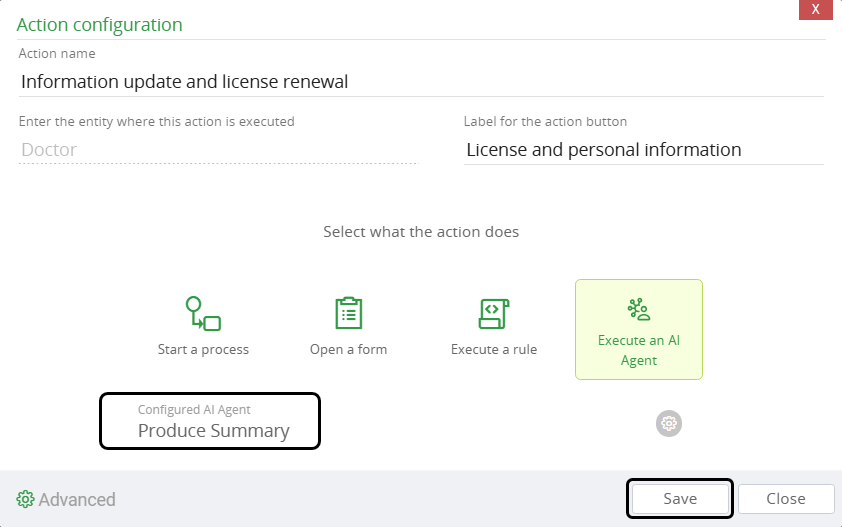Image resolution: width=842 pixels, height=527 pixels.
Task: Click the Execute an AI Agent icon
Action: (638, 309)
